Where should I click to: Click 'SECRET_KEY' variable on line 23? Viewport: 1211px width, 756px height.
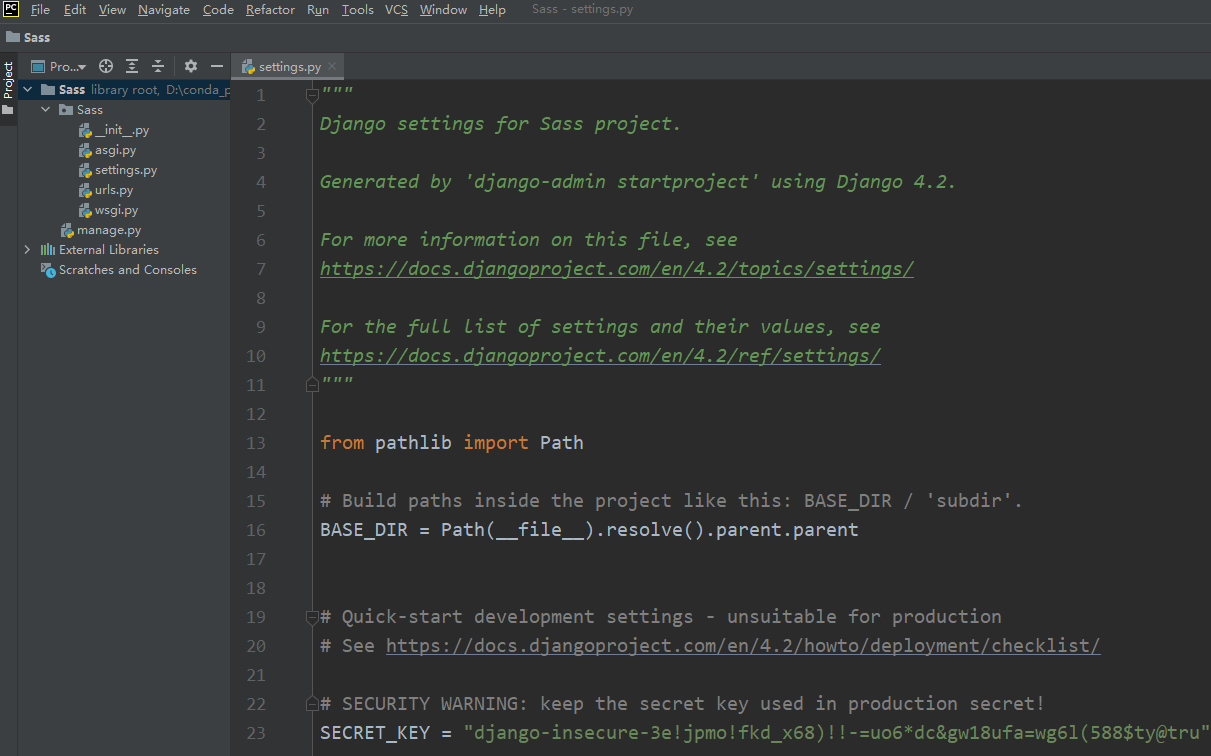375,733
